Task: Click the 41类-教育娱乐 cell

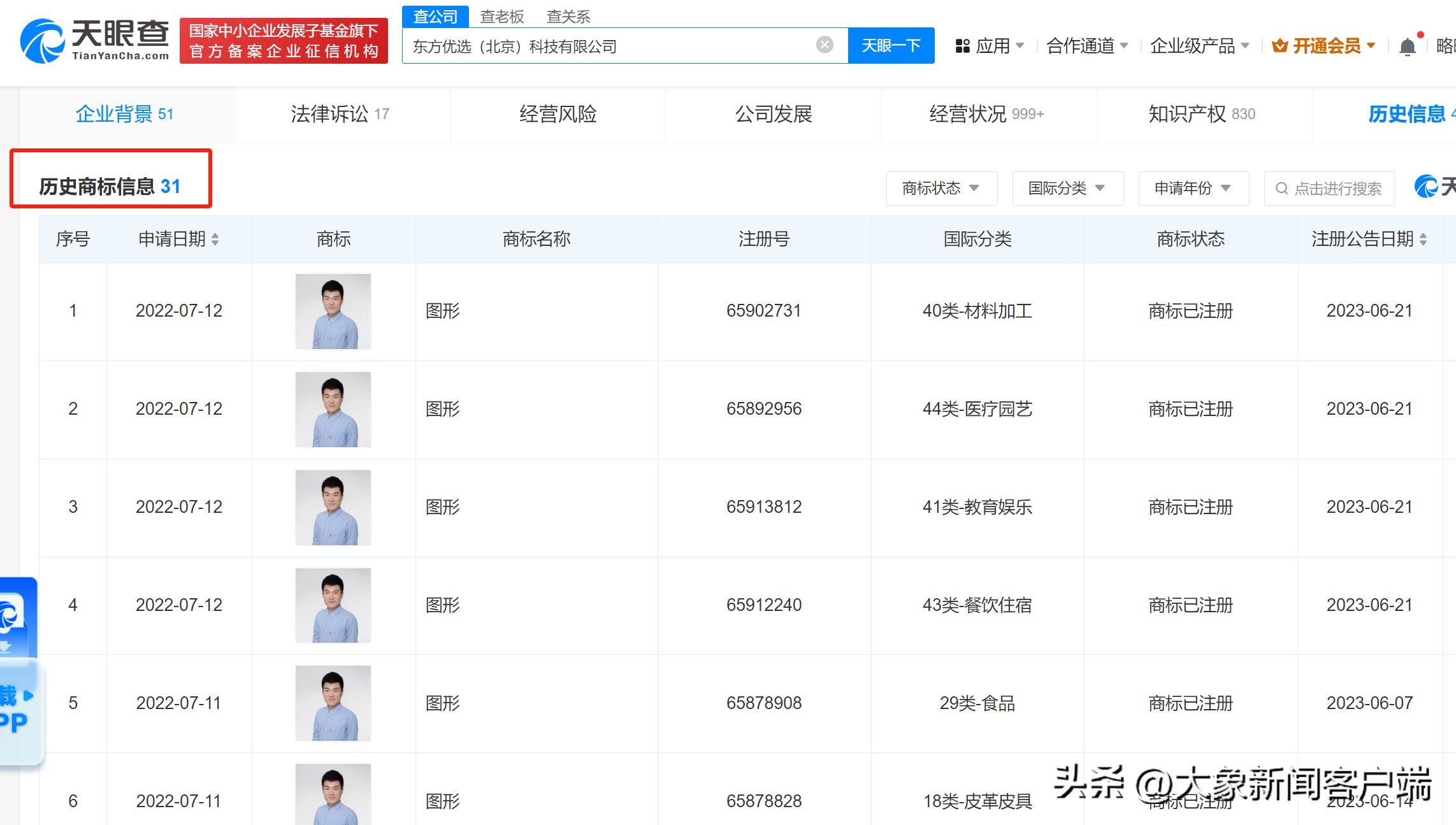Action: (x=977, y=507)
